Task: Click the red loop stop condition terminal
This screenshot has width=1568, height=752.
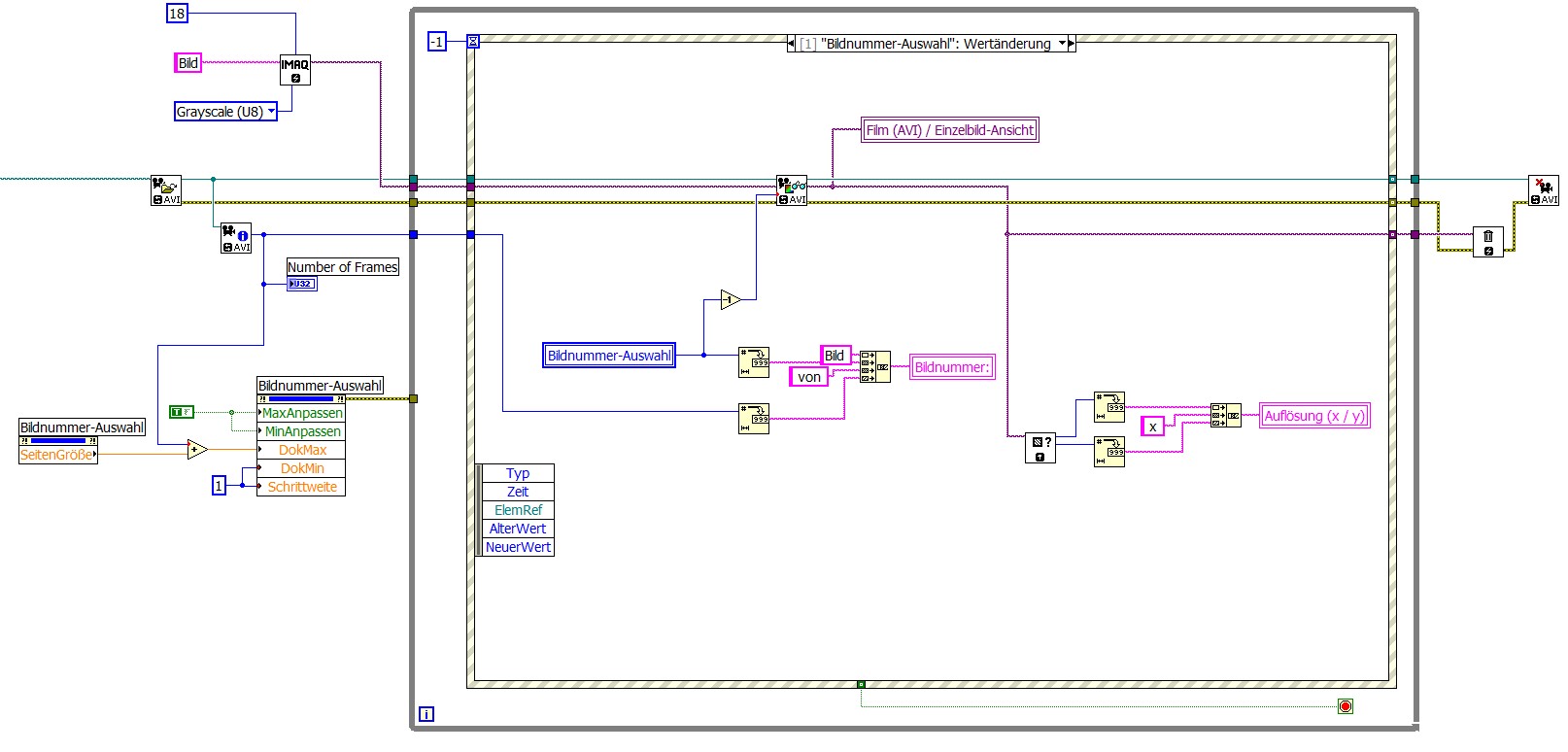Action: tap(1346, 706)
